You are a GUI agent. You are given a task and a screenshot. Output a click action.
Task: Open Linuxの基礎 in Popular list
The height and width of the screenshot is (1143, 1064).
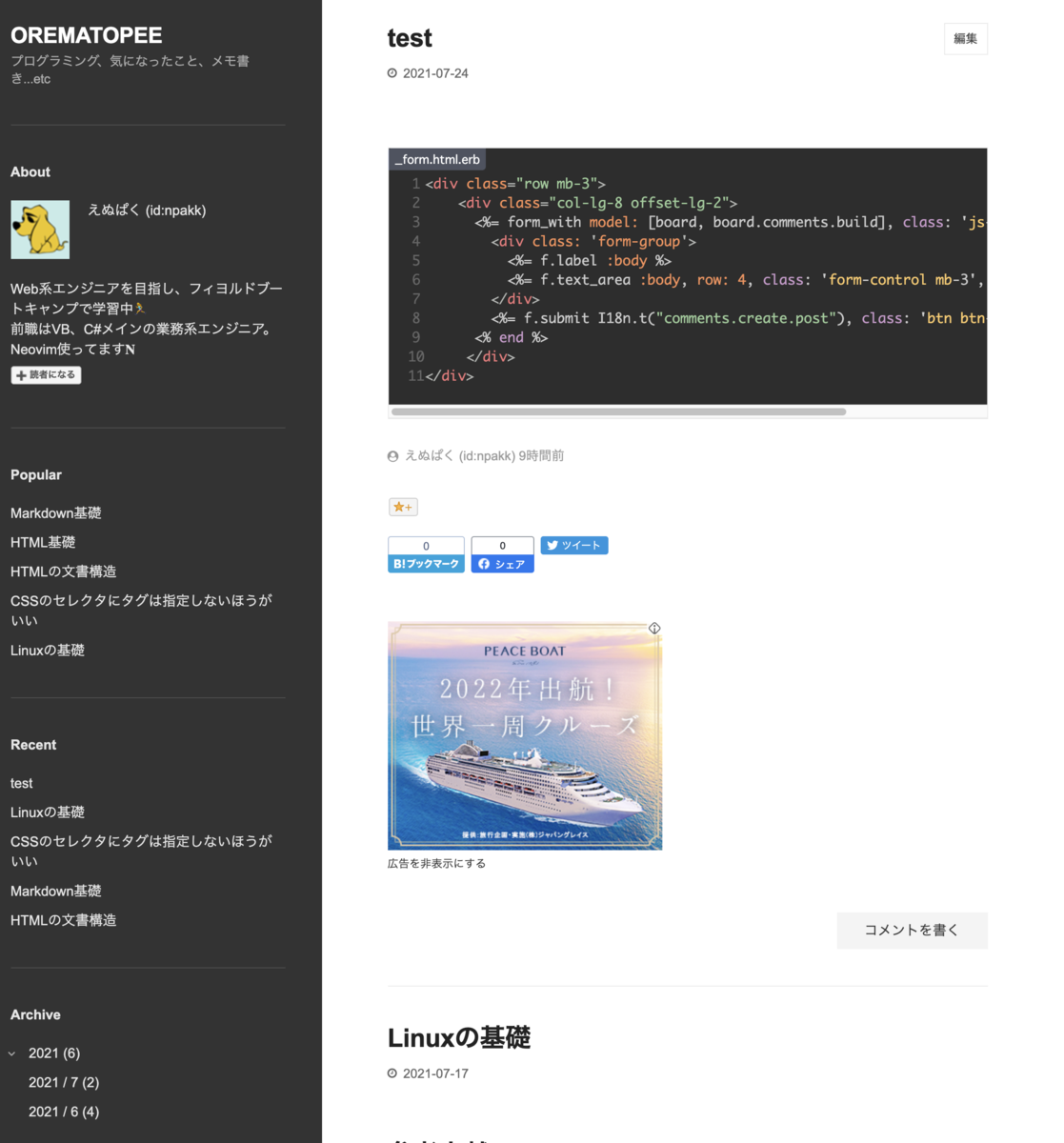(x=48, y=651)
